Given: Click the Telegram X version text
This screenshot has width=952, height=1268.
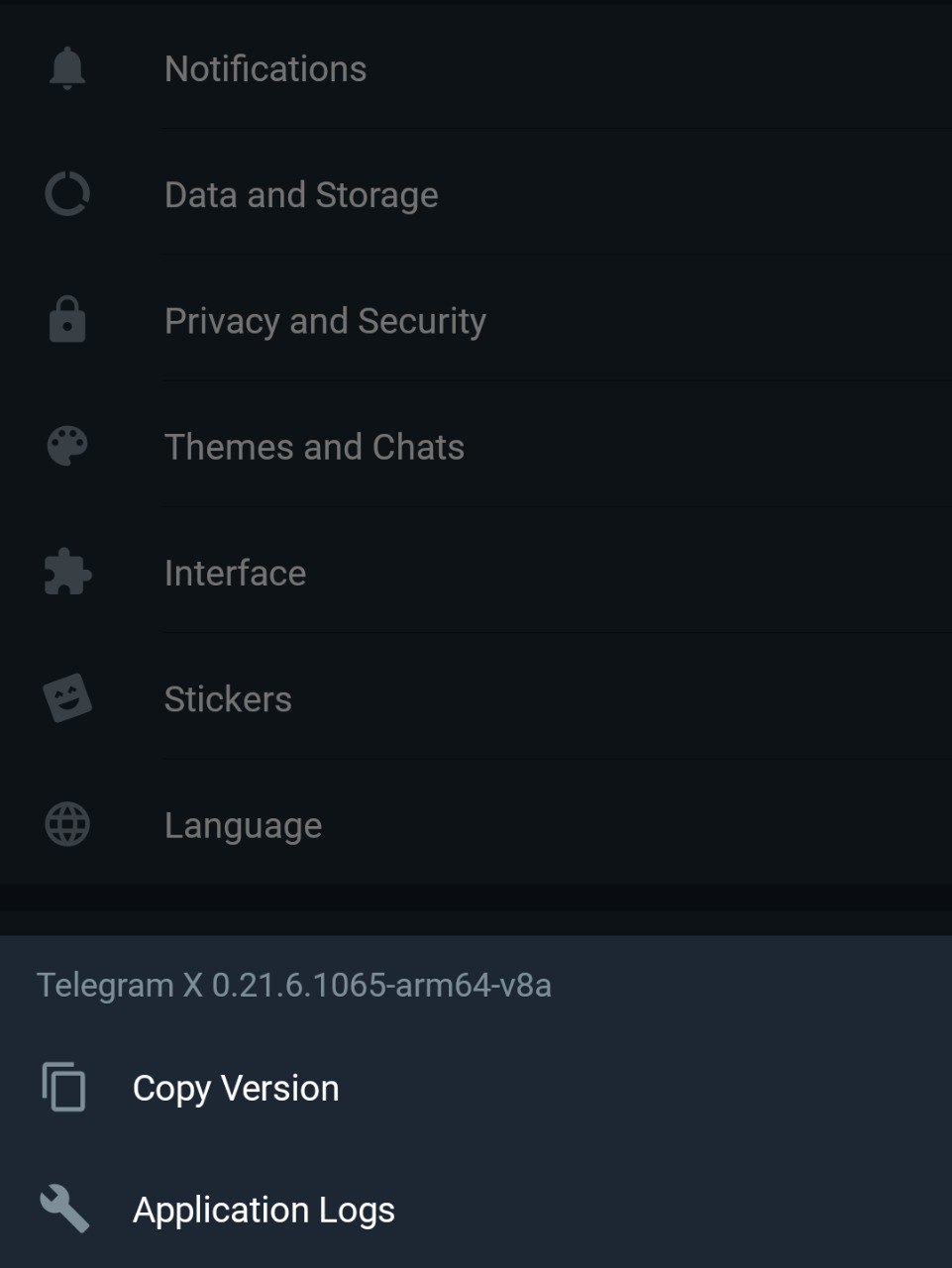Looking at the screenshot, I should click(294, 986).
